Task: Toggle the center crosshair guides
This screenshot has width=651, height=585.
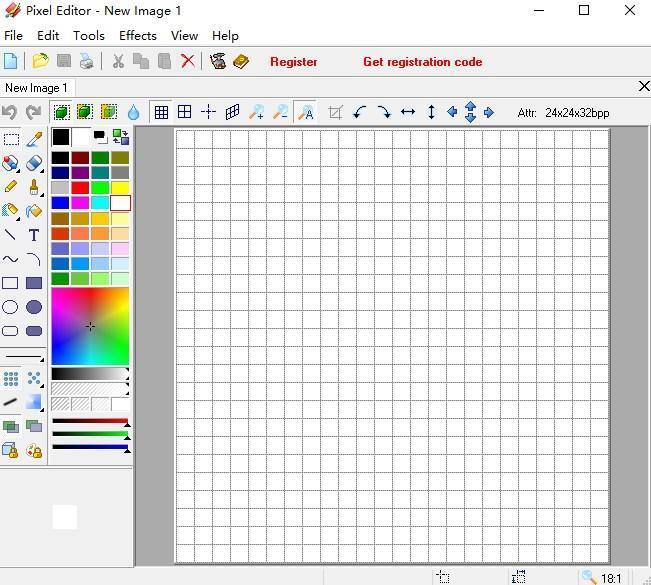Action: [x=208, y=112]
